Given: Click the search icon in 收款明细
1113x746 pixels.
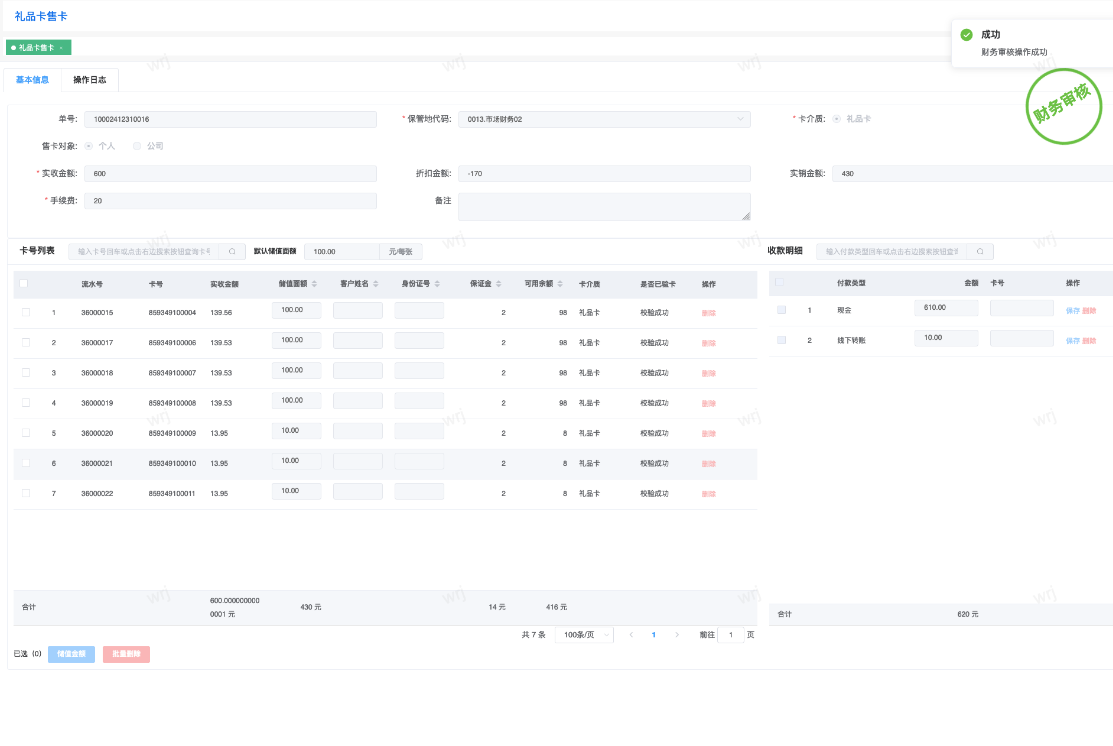Looking at the screenshot, I should [x=979, y=252].
